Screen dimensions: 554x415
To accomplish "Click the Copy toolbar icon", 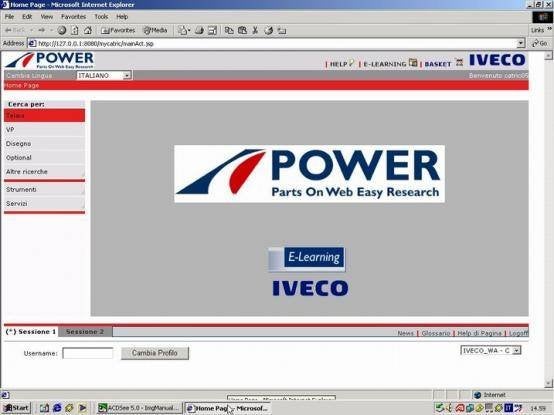I will (x=229, y=30).
